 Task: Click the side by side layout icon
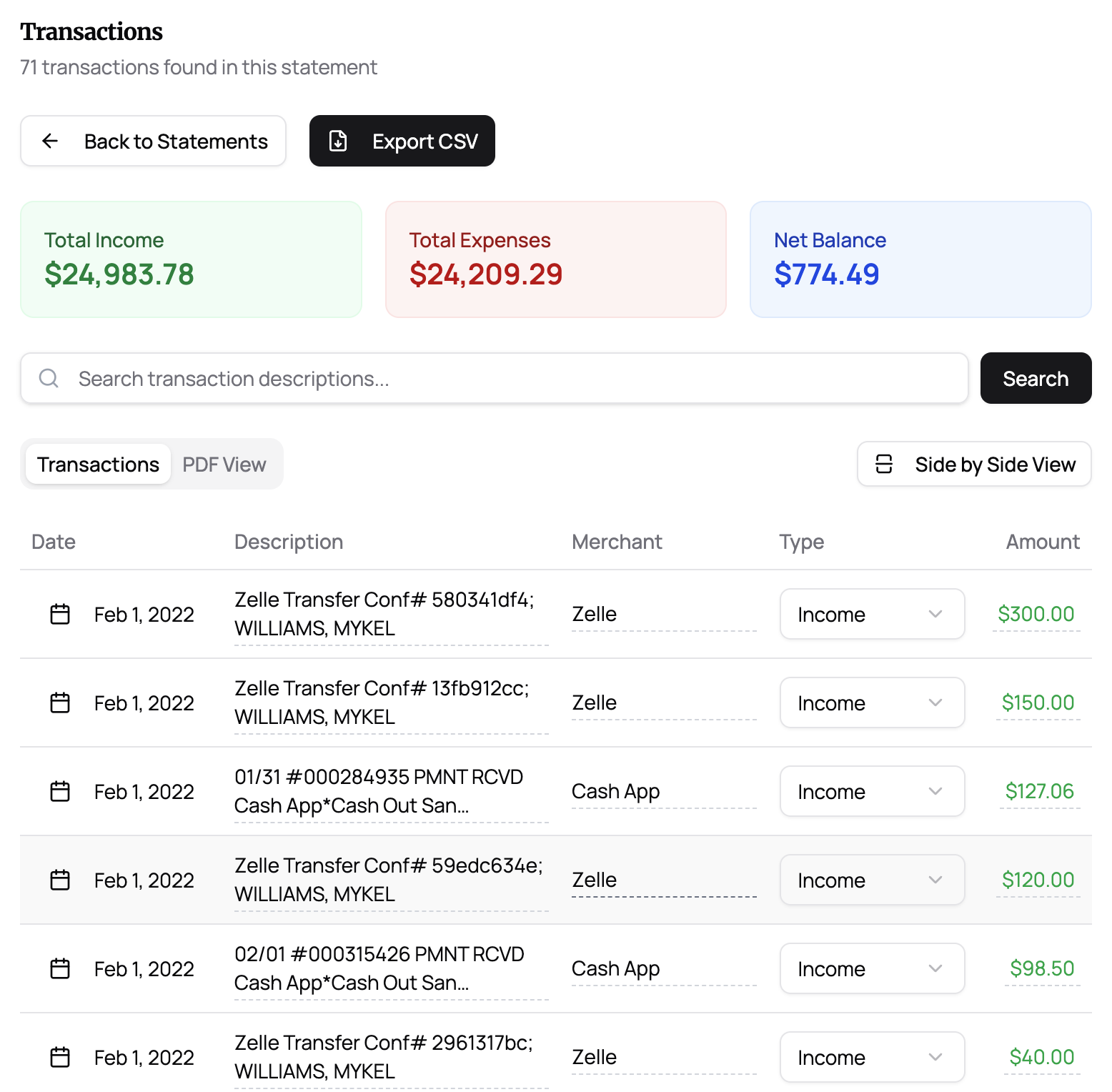884,464
